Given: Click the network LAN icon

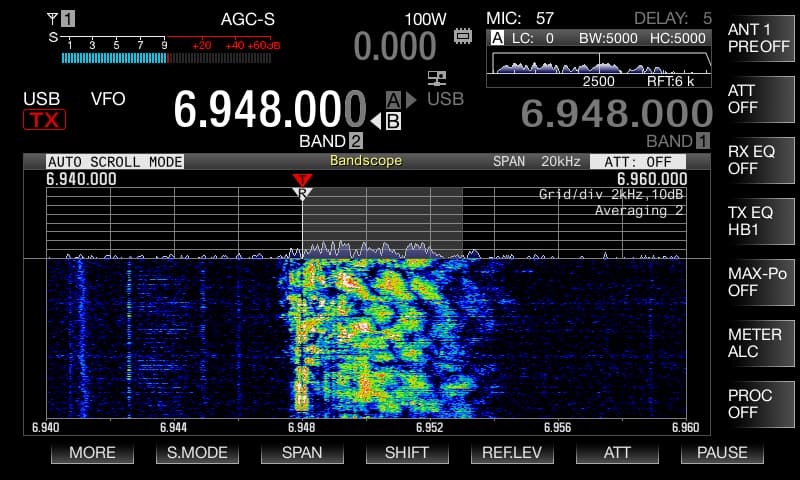Looking at the screenshot, I should pos(437,78).
